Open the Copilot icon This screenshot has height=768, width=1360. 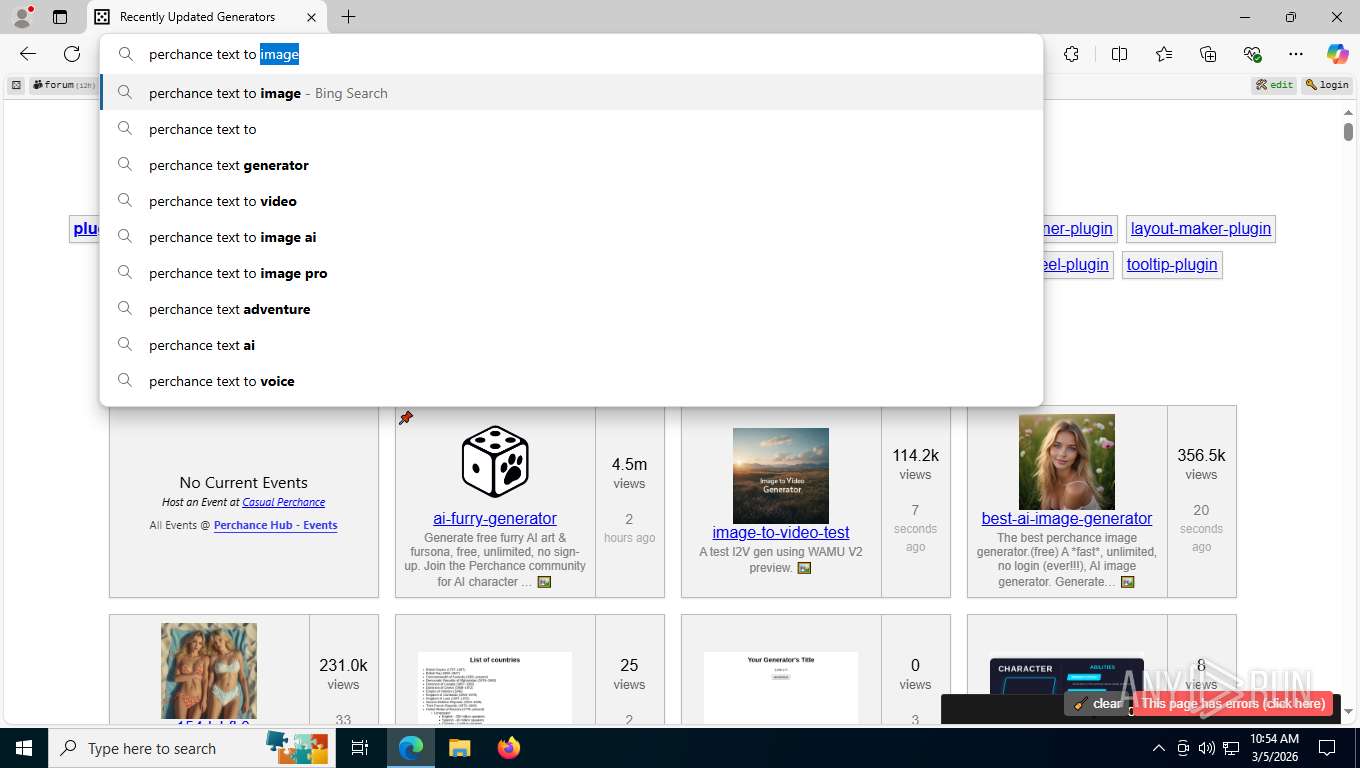click(x=1338, y=54)
